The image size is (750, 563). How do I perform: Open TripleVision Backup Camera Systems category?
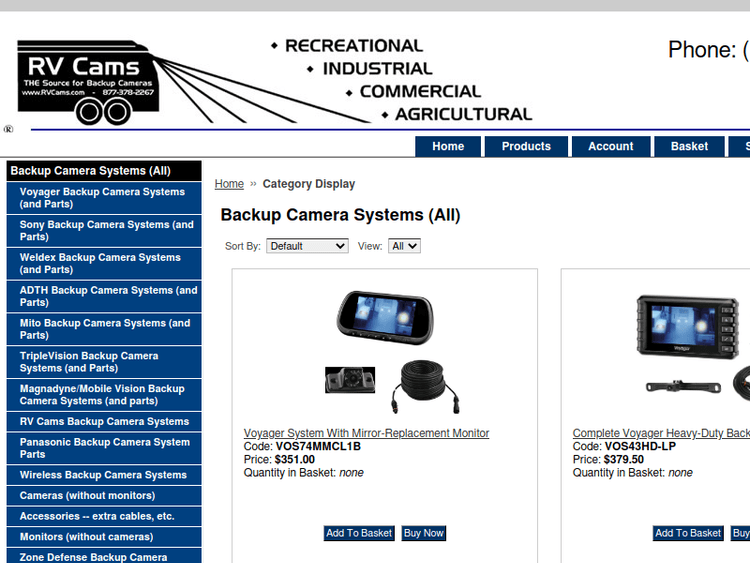point(104,362)
